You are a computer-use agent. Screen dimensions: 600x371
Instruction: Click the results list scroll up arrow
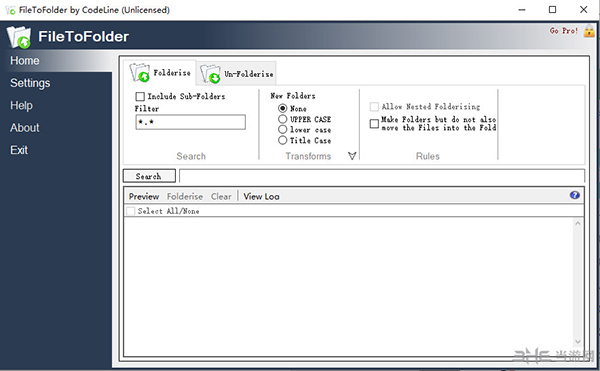[x=578, y=223]
